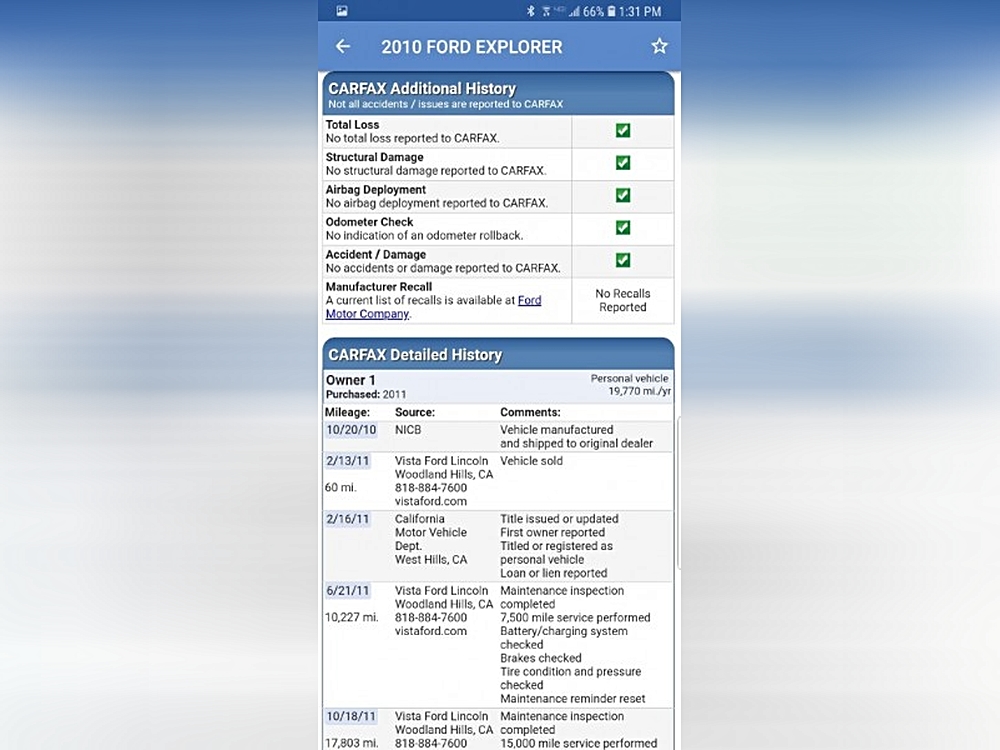This screenshot has width=1000, height=750.
Task: Tap the CARFAX Additional History header
Action: pos(498,94)
